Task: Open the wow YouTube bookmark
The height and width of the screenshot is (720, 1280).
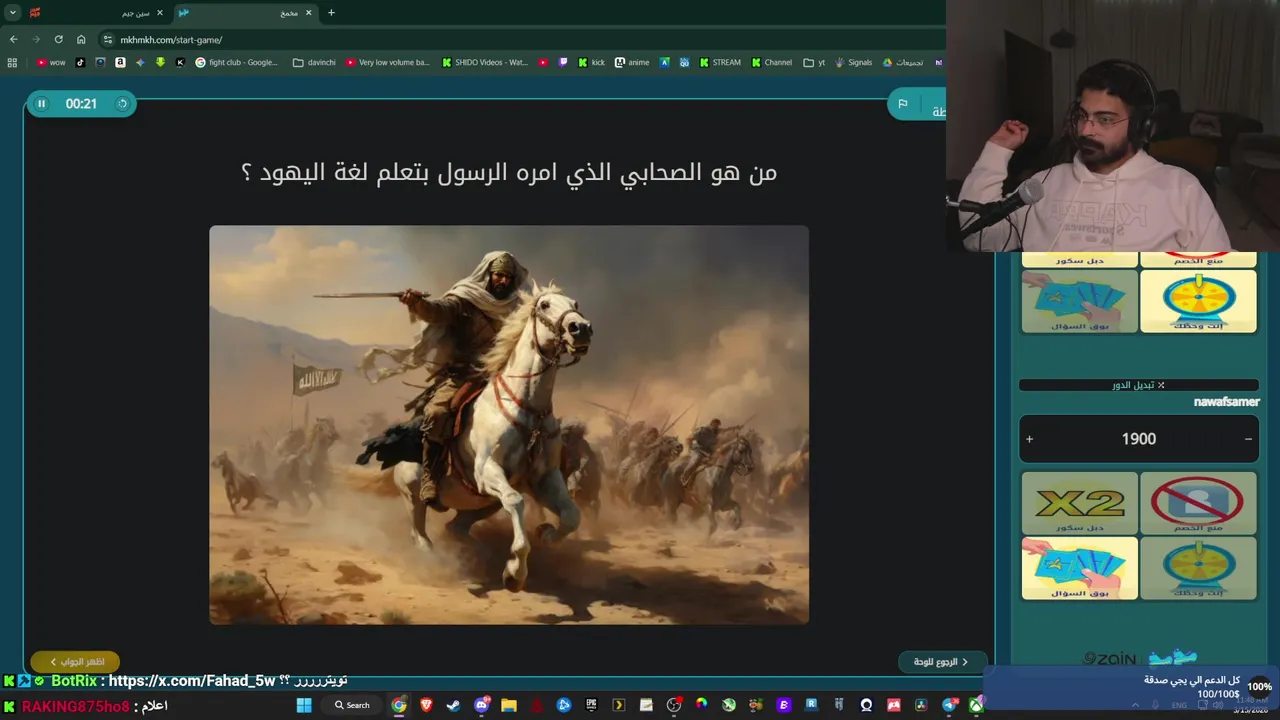Action: 51,62
